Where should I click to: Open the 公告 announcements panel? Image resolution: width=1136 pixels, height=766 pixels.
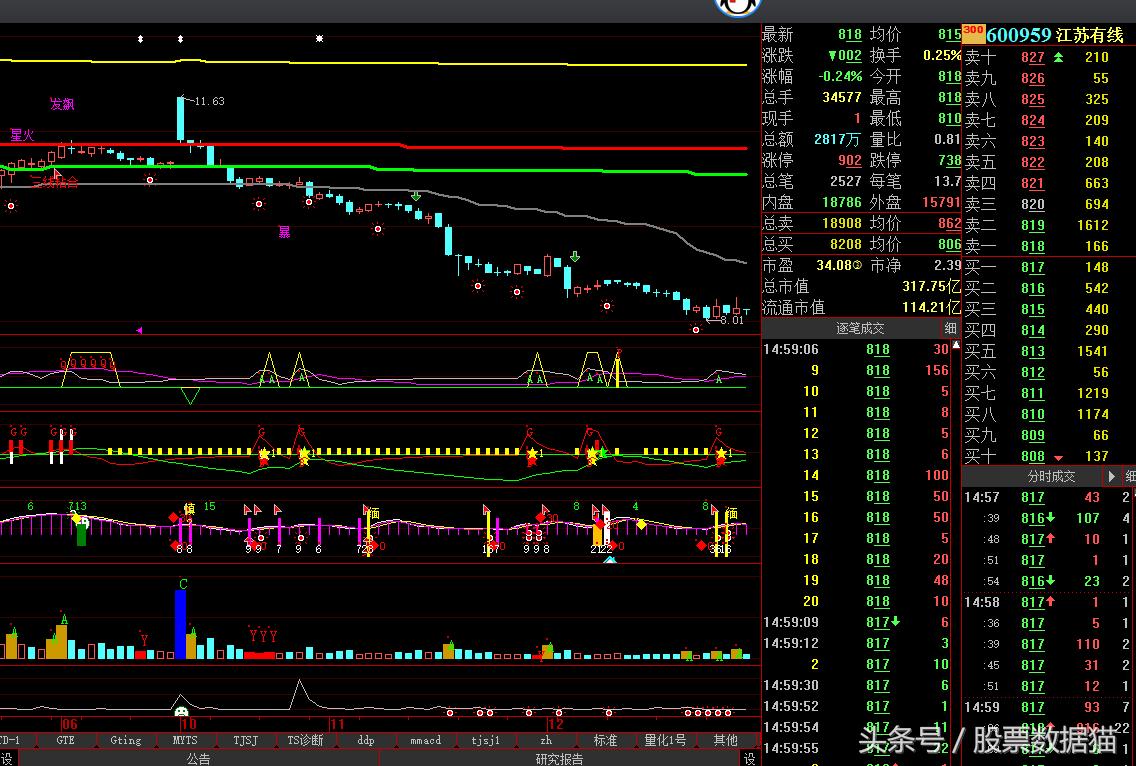(198, 758)
